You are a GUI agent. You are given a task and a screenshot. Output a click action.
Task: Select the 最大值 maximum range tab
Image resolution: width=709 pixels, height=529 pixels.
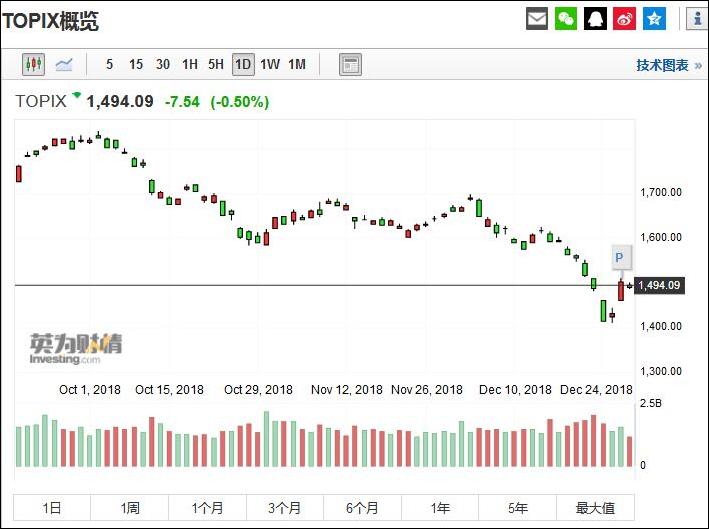pyautogui.click(x=595, y=508)
